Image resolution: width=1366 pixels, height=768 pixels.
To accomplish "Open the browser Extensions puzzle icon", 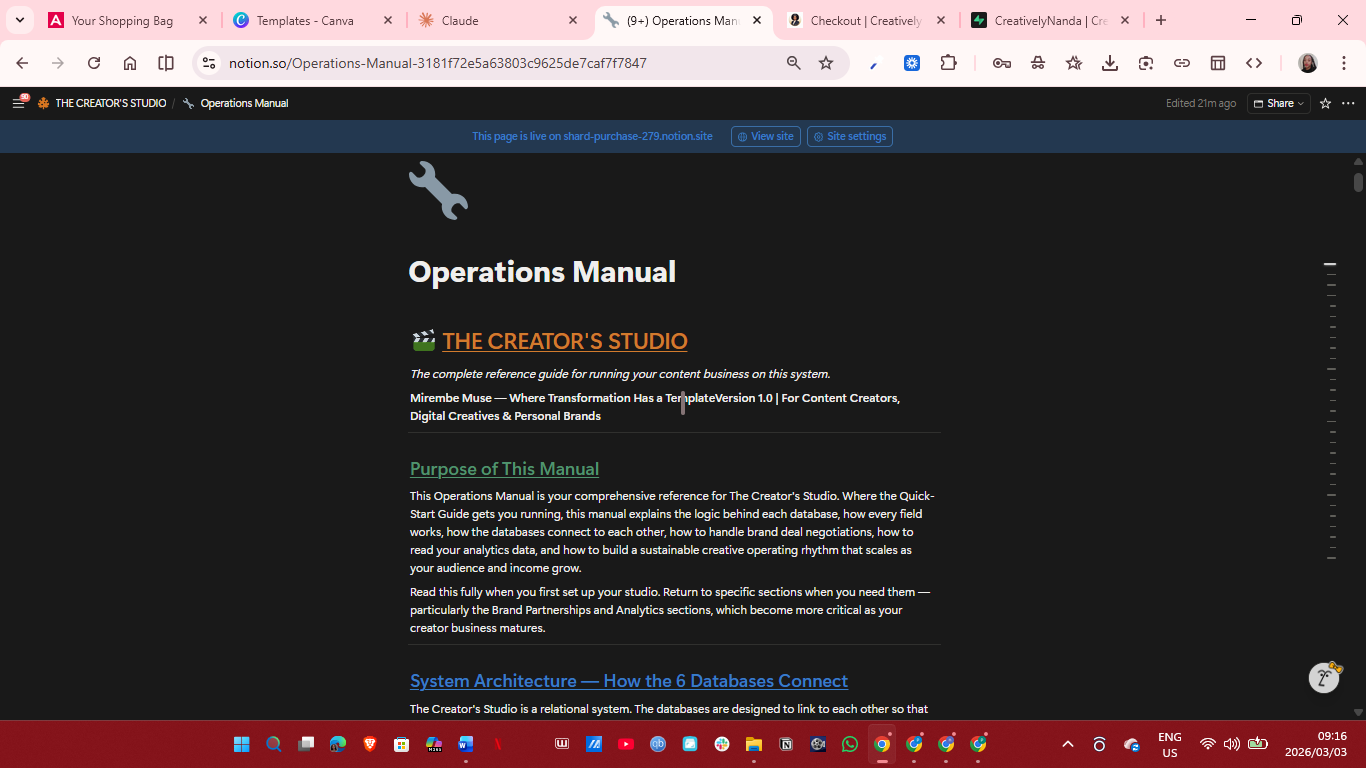I will coord(948,63).
